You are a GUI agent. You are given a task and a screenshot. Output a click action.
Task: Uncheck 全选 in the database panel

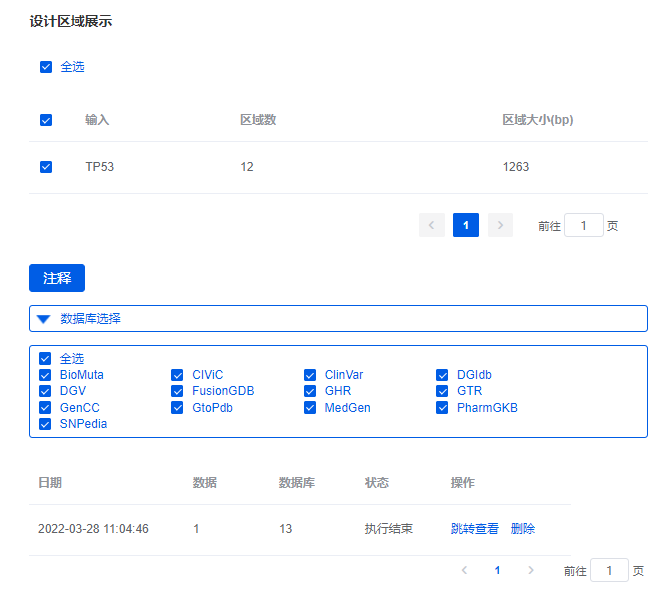(45, 359)
